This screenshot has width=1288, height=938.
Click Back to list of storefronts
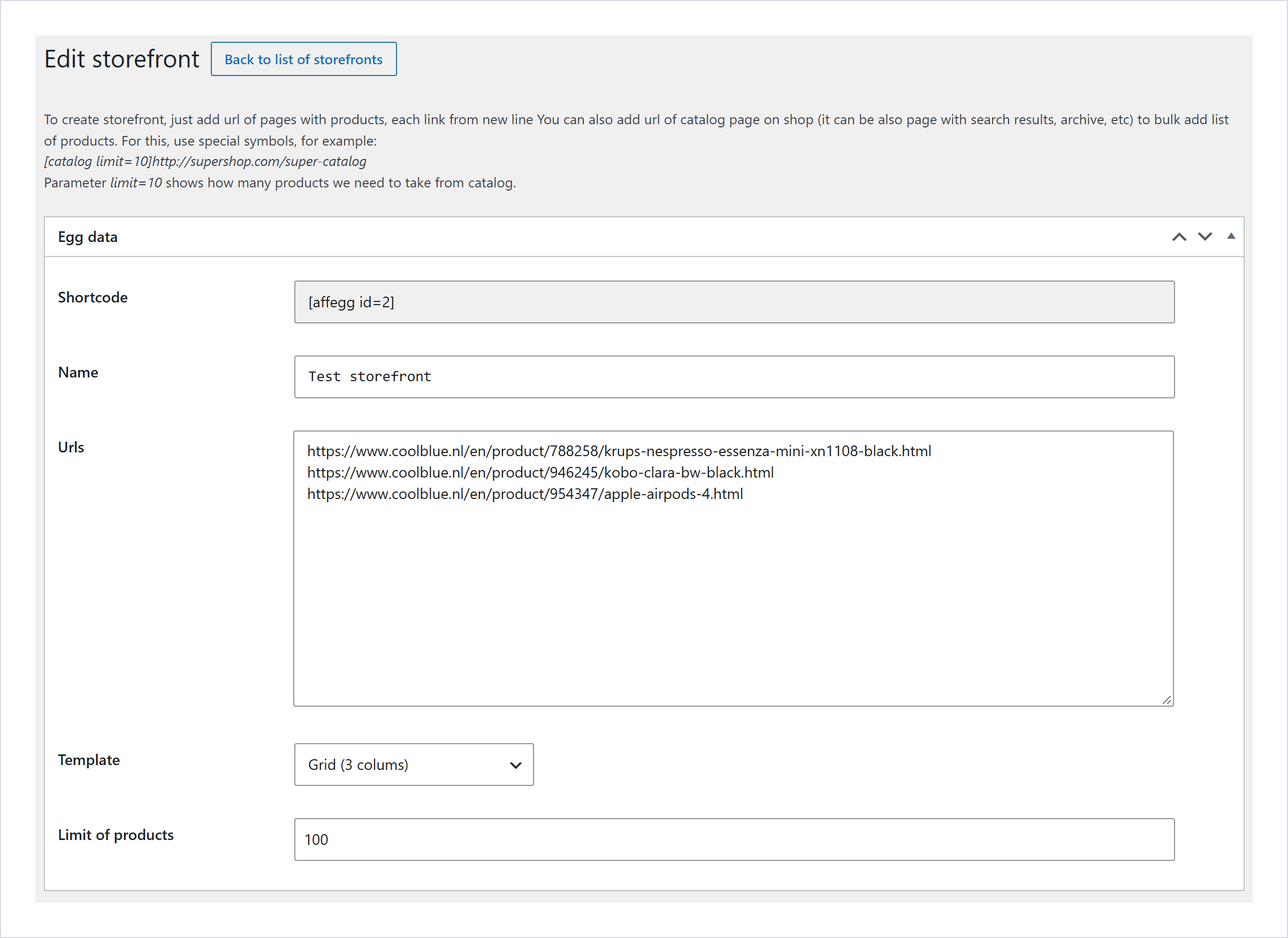pyautogui.click(x=303, y=59)
